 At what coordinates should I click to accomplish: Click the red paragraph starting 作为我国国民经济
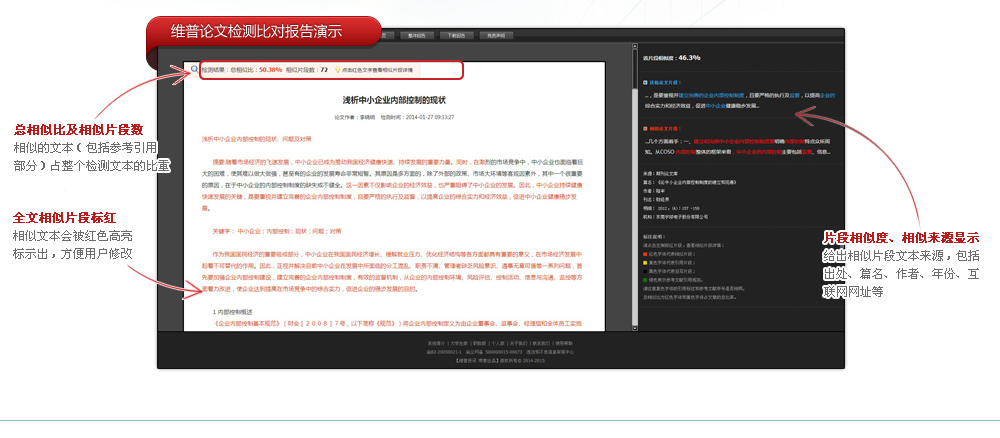[393, 272]
